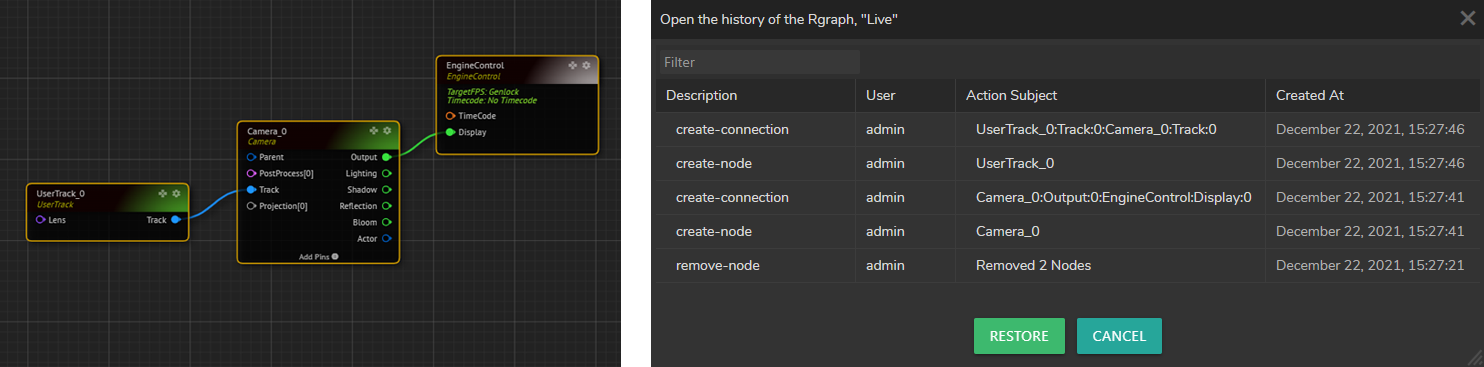
Task: Click the Cancel button
Action: [1119, 336]
